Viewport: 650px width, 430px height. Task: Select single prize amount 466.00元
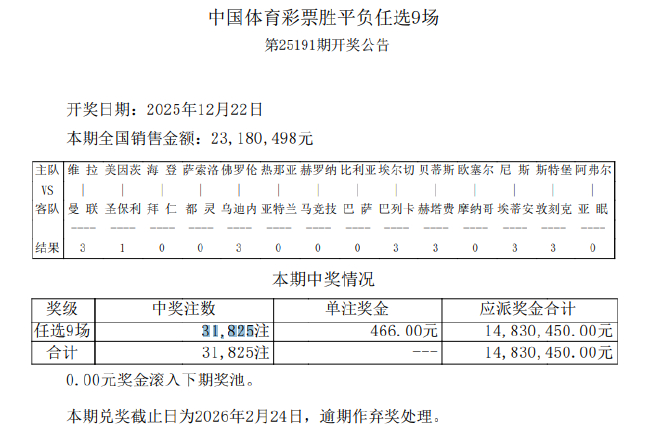pyautogui.click(x=404, y=331)
